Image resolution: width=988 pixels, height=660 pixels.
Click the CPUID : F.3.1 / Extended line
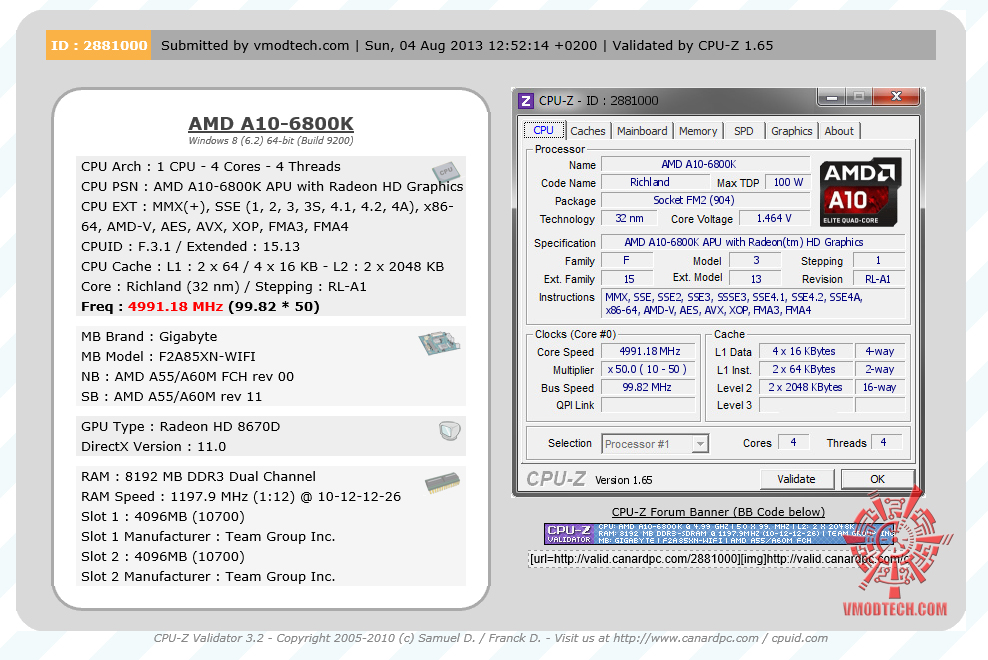pyautogui.click(x=190, y=246)
